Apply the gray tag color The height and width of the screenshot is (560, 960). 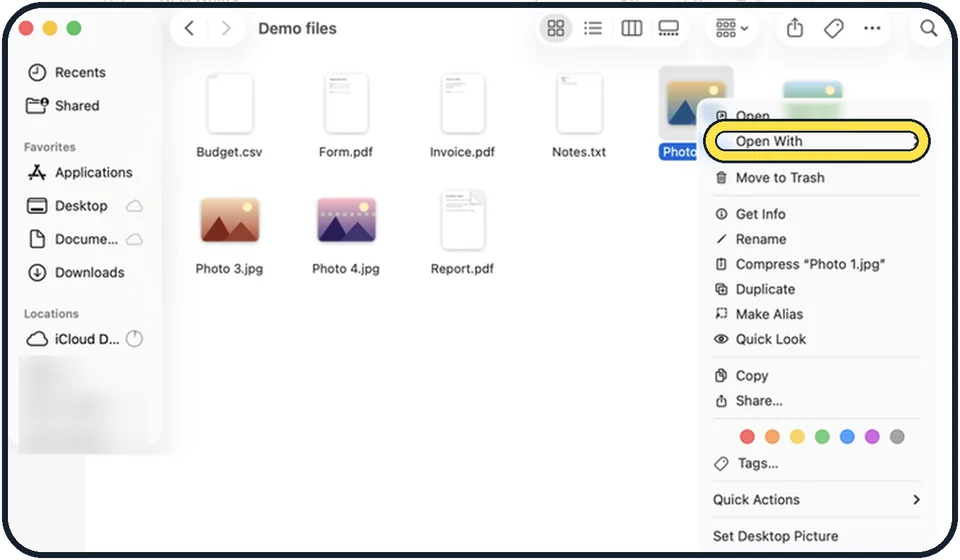click(x=897, y=436)
